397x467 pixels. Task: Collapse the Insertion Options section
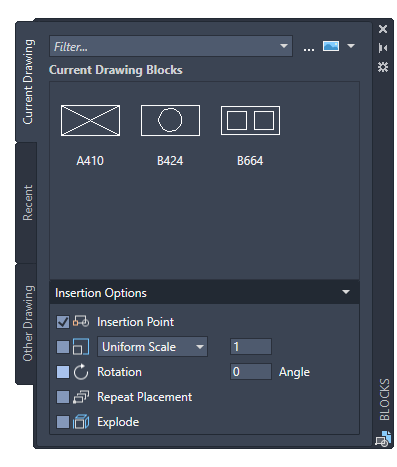click(346, 292)
